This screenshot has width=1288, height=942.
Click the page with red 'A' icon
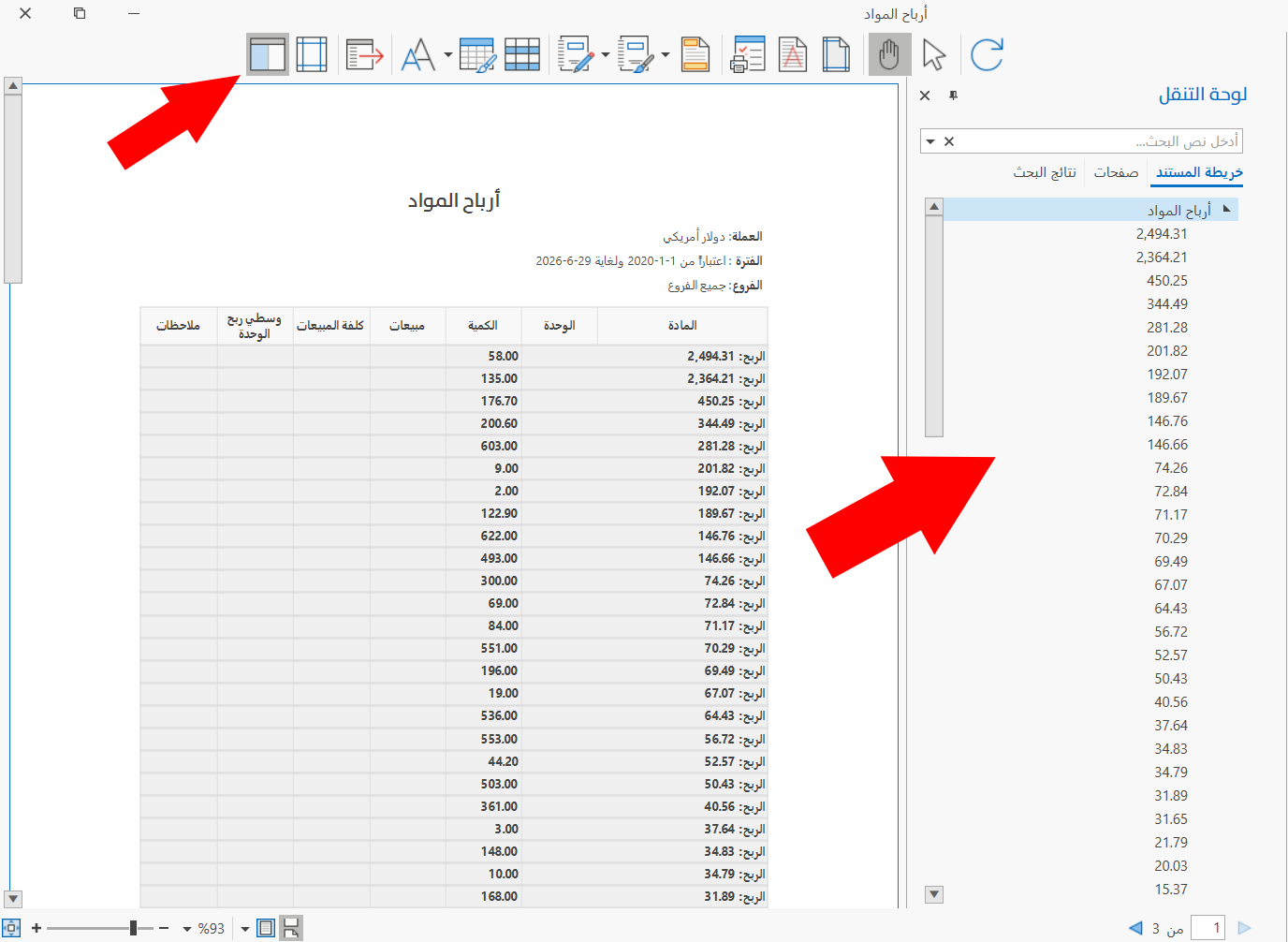[x=793, y=54]
